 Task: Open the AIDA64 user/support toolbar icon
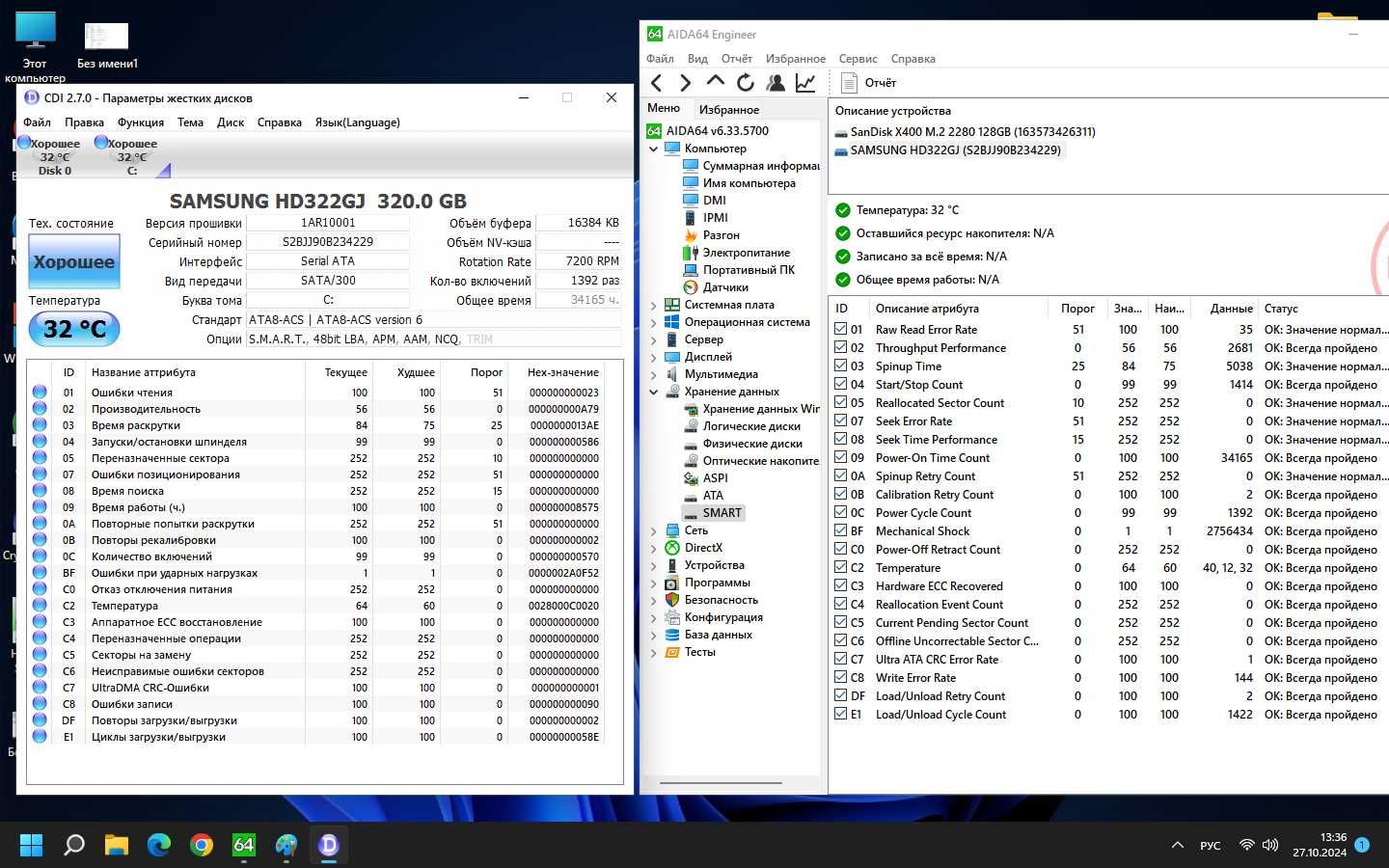pos(776,83)
